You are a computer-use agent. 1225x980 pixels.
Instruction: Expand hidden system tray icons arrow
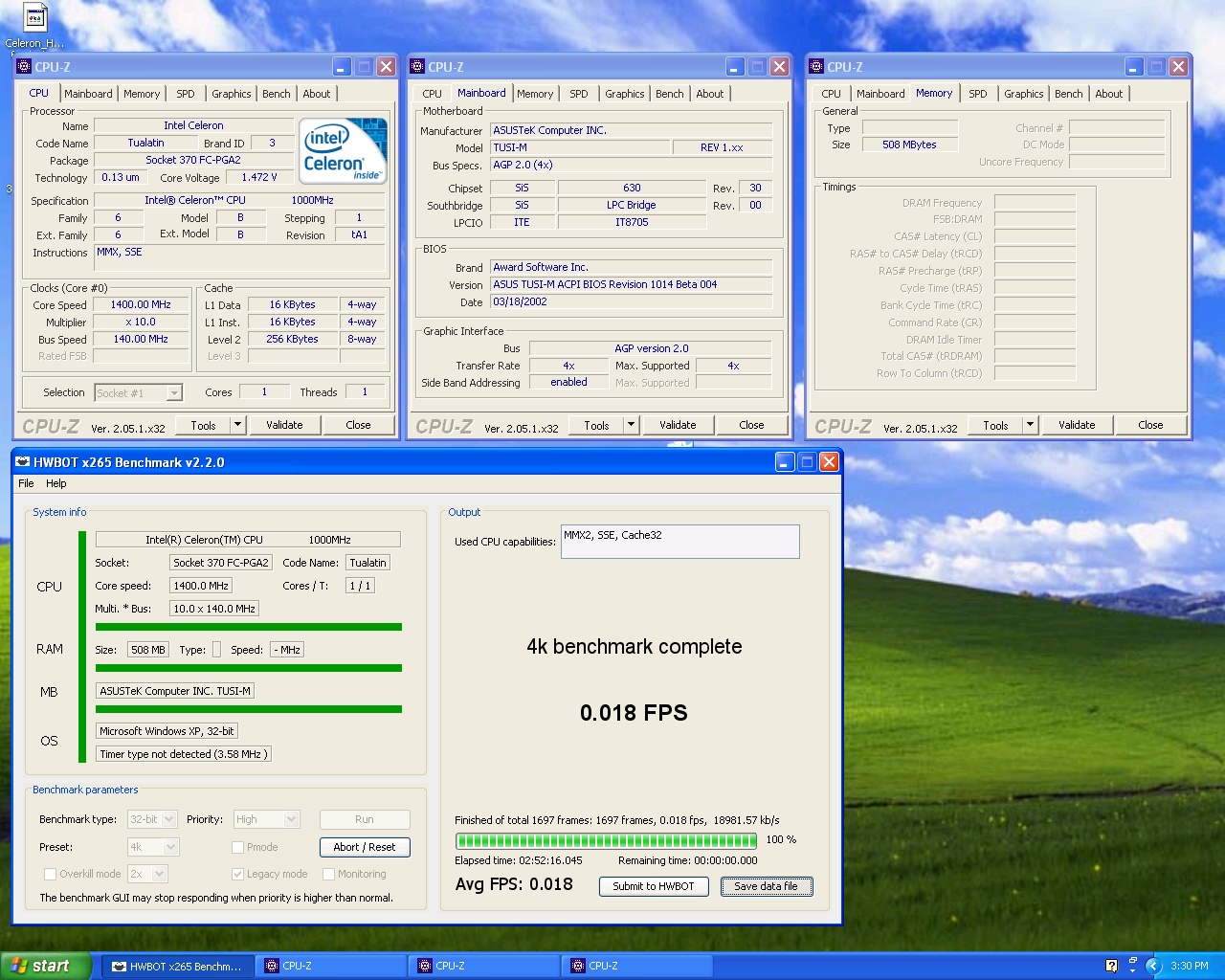(1153, 966)
